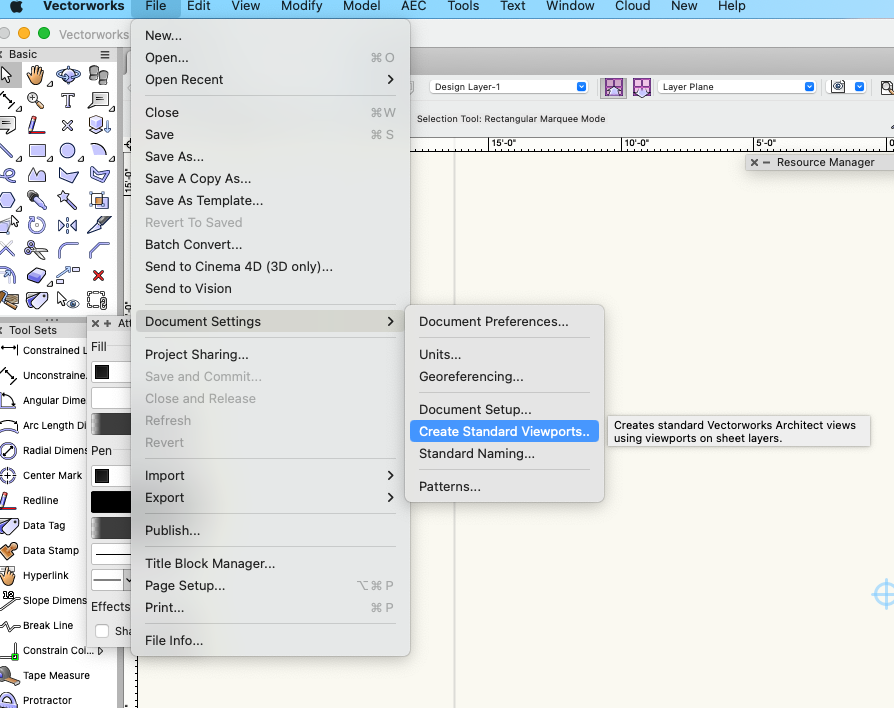Select the Rectangle tool
This screenshot has height=708, width=894.
37,151
